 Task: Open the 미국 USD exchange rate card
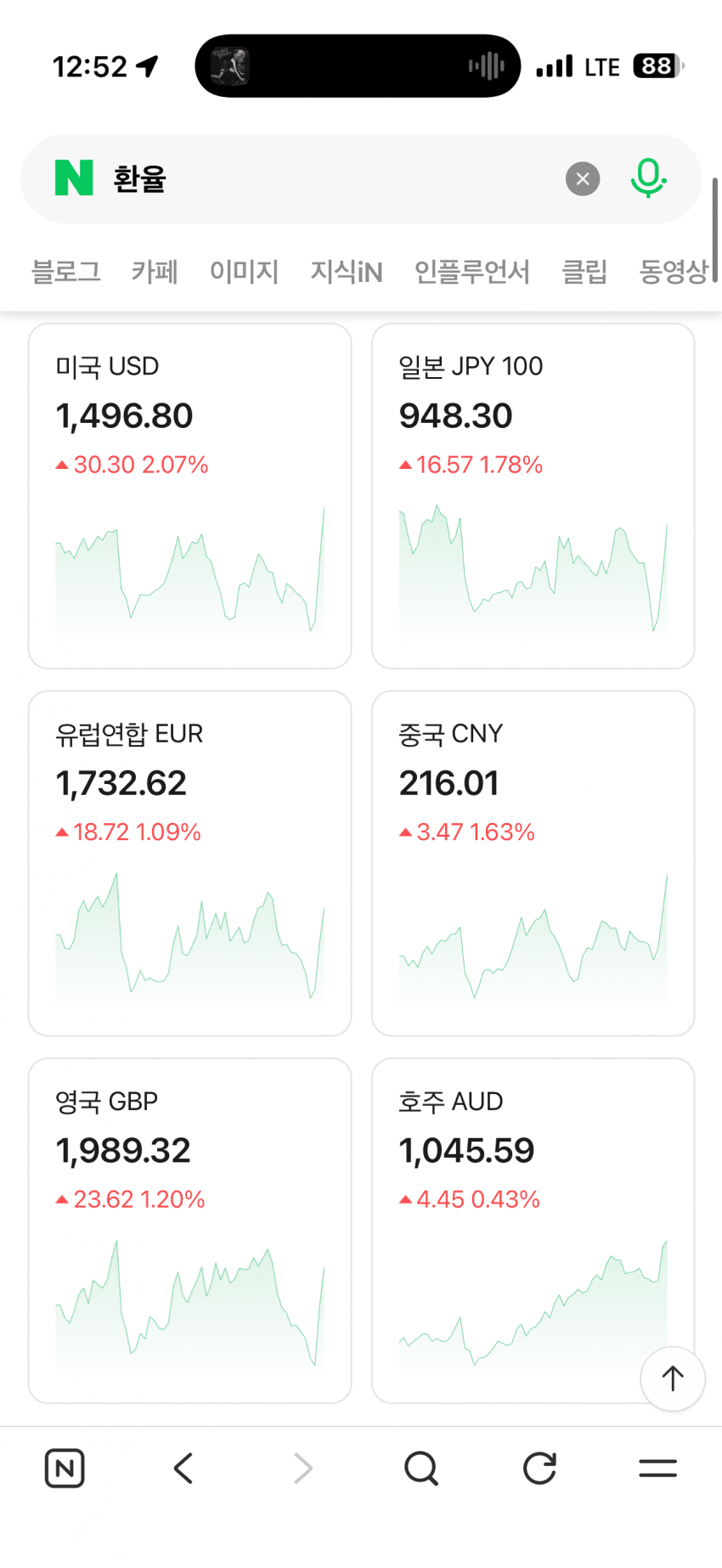tap(189, 496)
